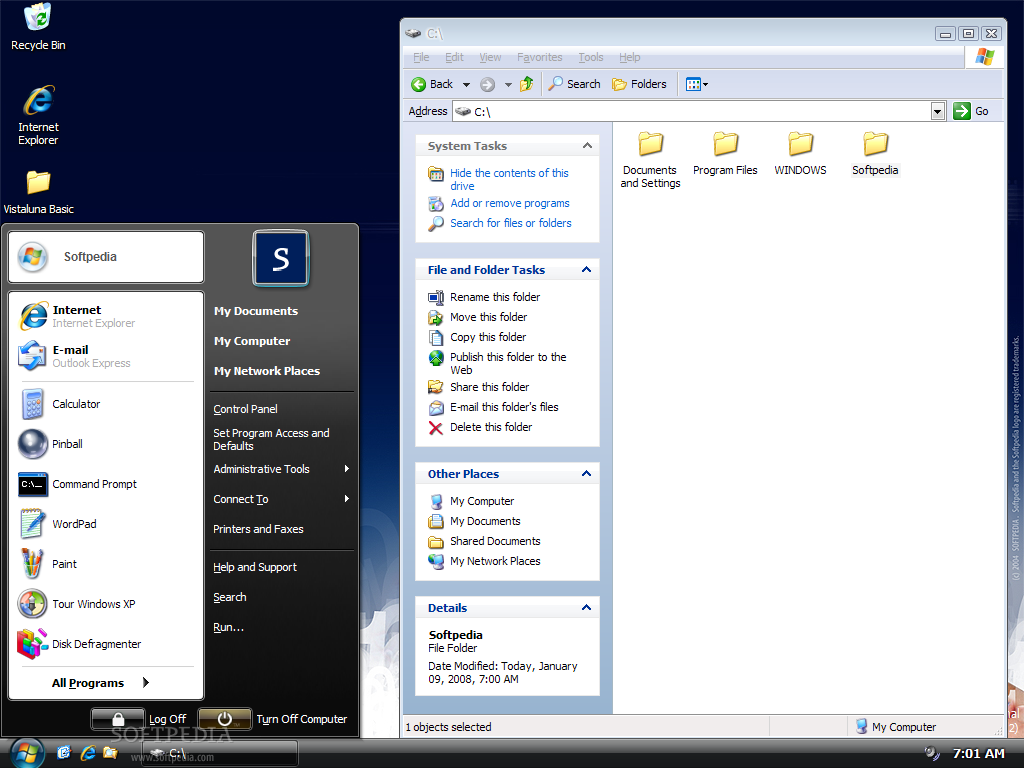
Task: Open Internet Explorer desktop icon
Action: click(38, 115)
